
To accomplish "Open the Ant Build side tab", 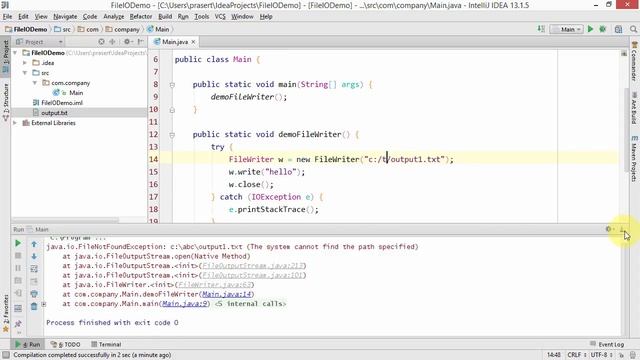I will 634,108.
